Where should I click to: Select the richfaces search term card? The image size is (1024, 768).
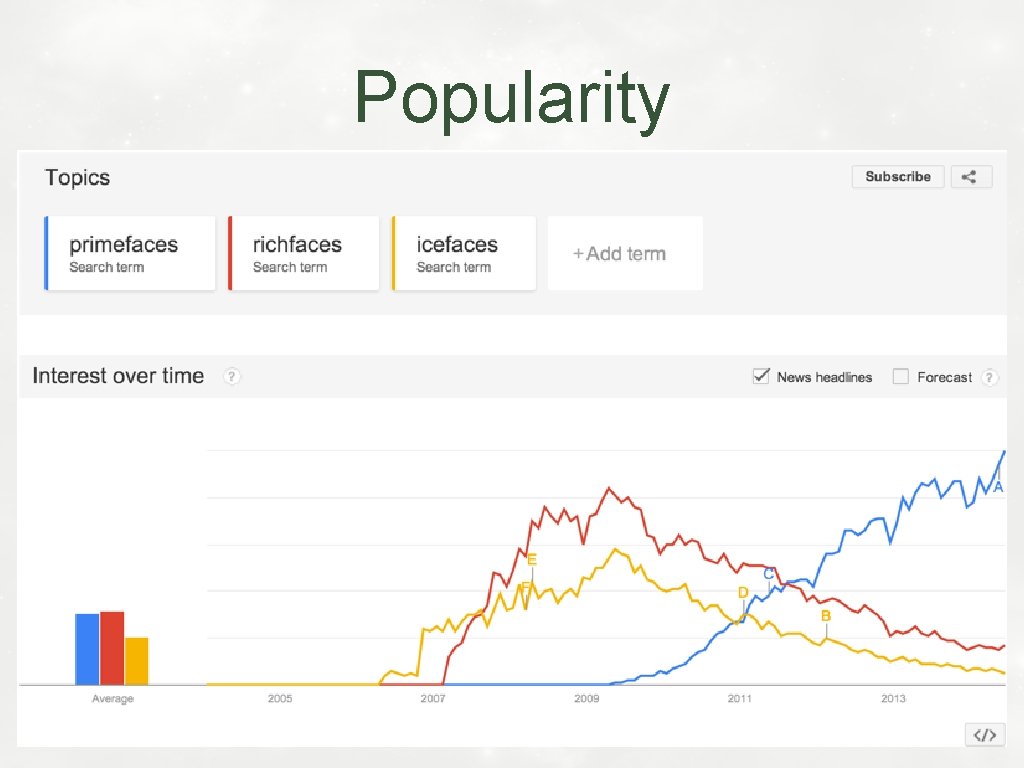tap(304, 254)
